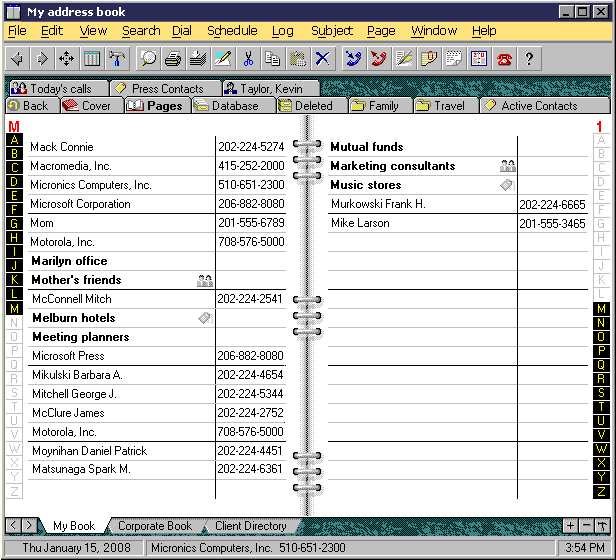Open the Travel folder tab

(446, 106)
